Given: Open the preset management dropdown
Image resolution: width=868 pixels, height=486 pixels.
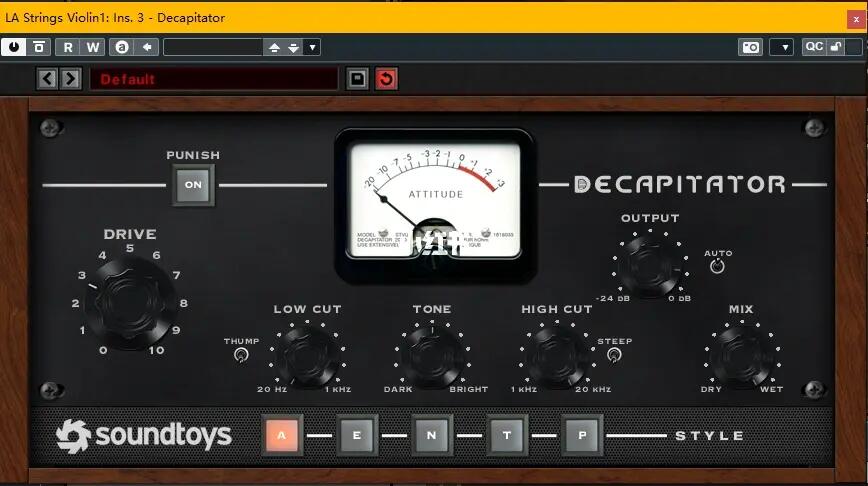Looking at the screenshot, I should 312,48.
